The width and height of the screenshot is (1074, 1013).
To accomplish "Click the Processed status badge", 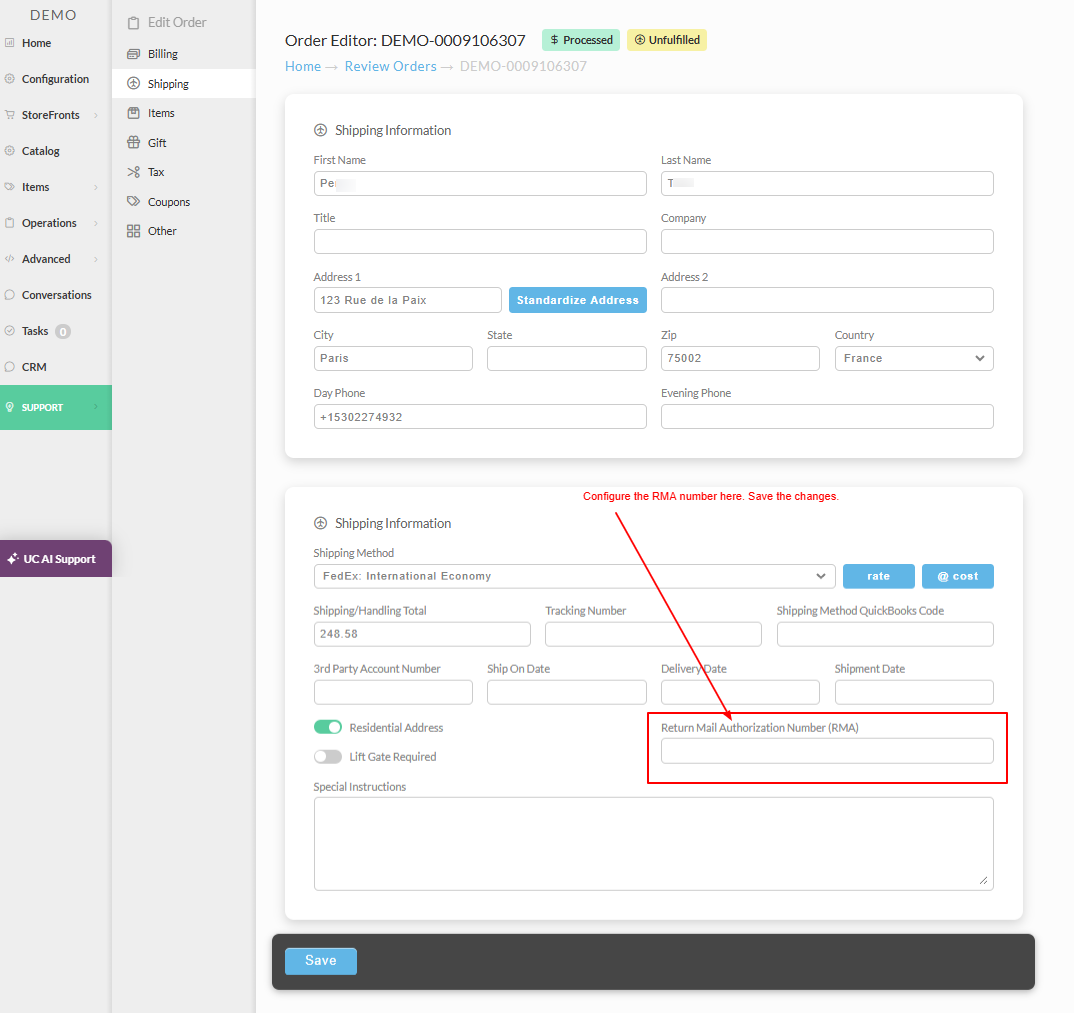I will coord(581,40).
